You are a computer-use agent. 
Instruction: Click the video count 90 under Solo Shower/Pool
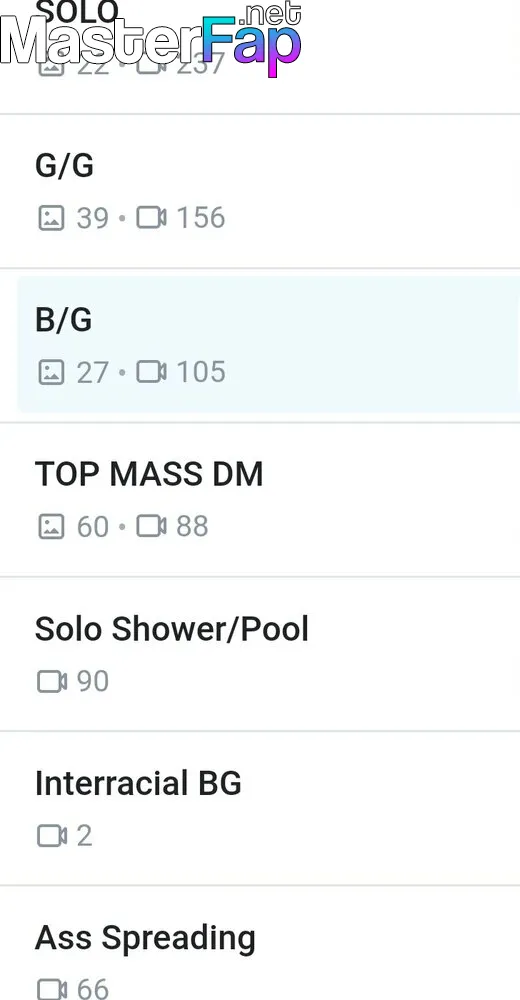(93, 681)
